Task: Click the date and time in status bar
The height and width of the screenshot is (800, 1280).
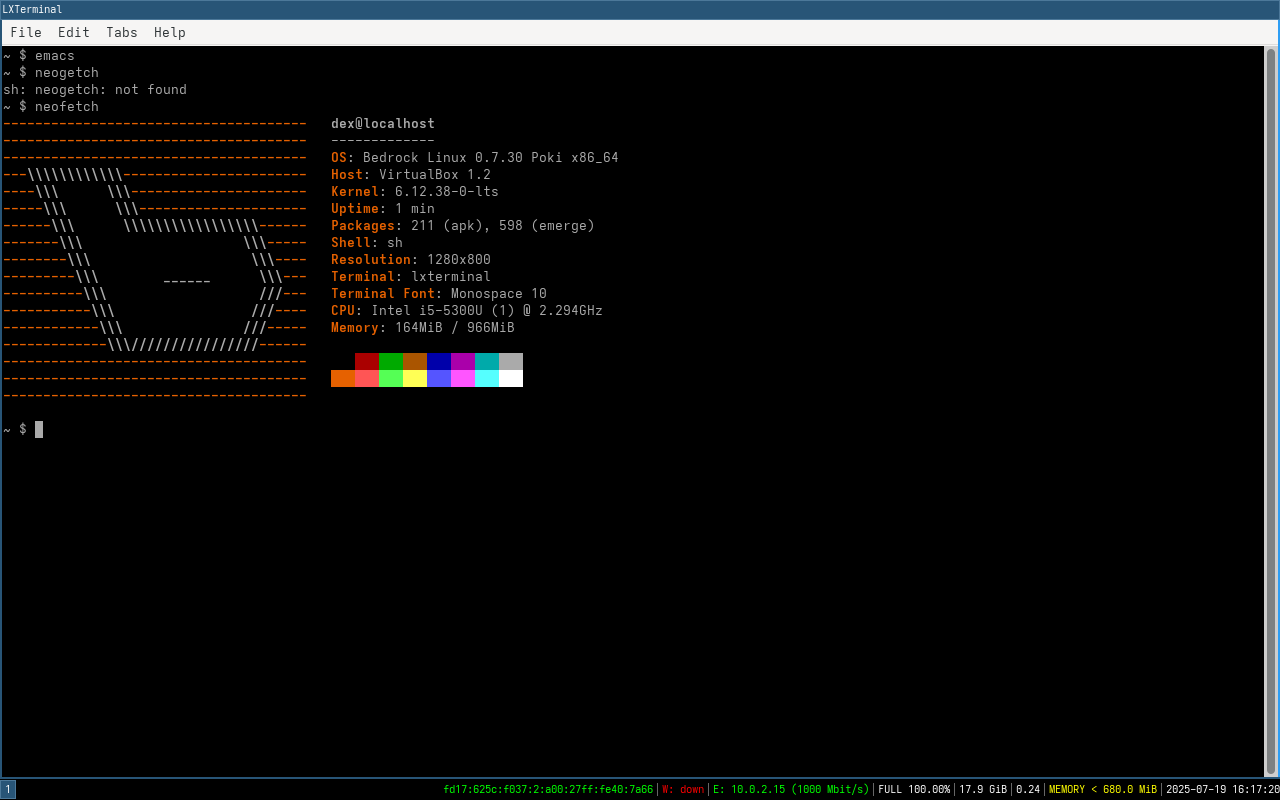Action: [1222, 789]
